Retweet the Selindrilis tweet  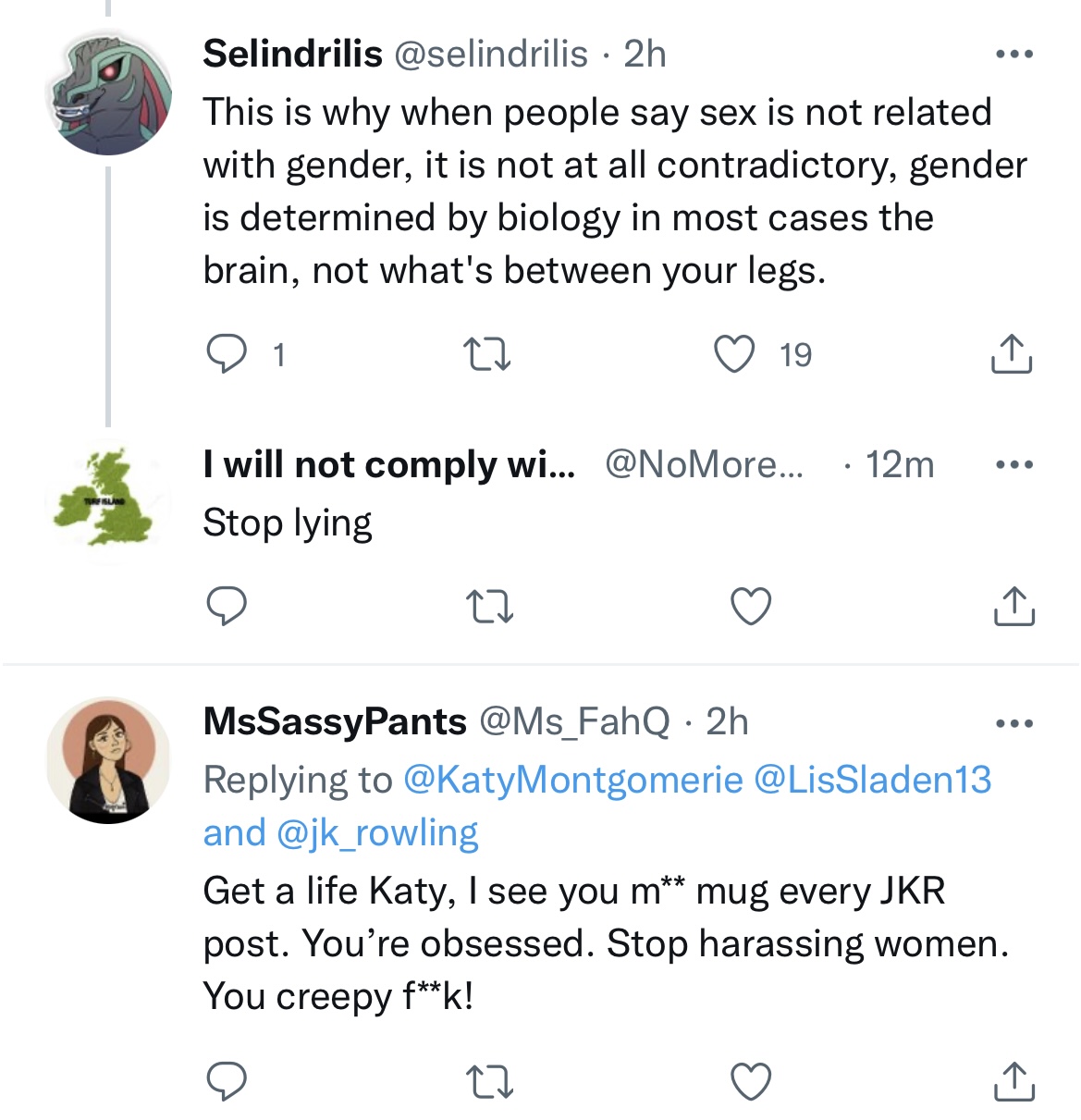click(487, 354)
